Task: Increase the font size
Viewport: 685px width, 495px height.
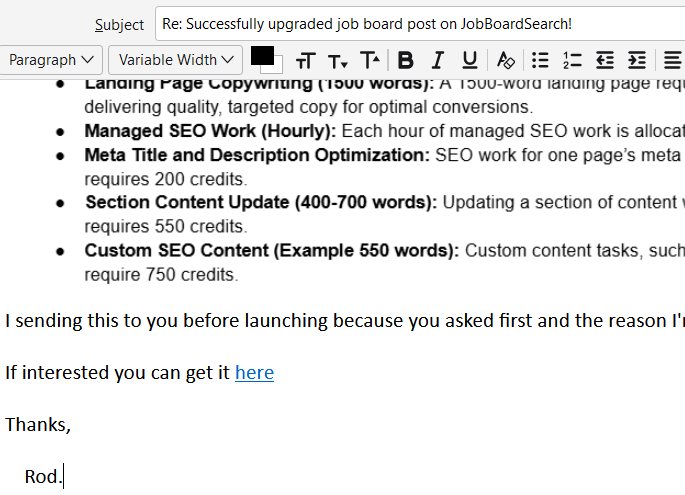Action: coord(370,60)
